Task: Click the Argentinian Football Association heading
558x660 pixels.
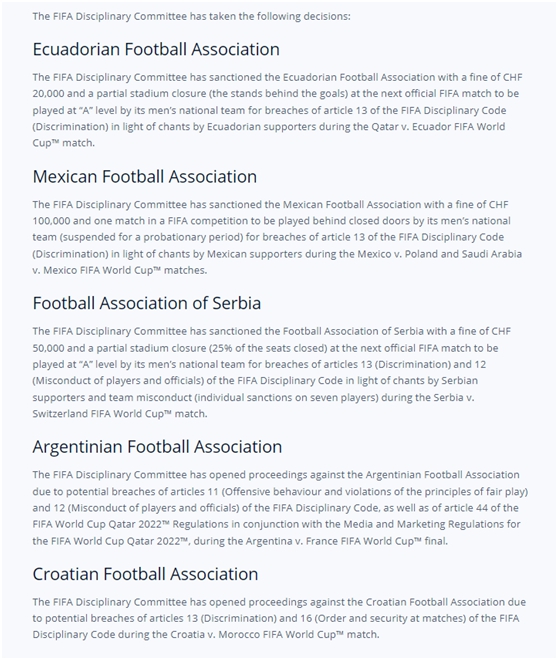Action: 157,447
